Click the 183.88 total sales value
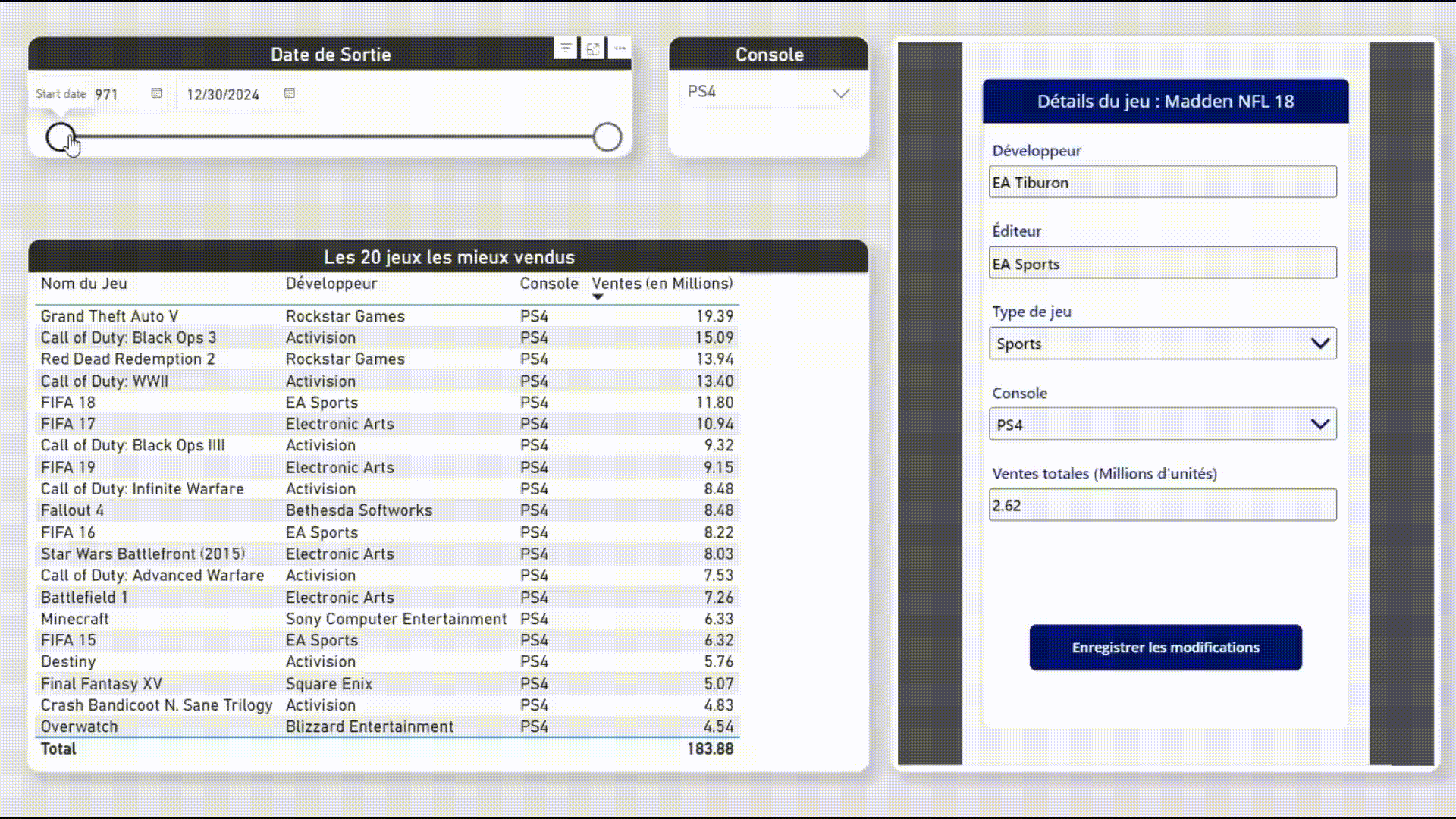Image resolution: width=1456 pixels, height=819 pixels. click(710, 749)
